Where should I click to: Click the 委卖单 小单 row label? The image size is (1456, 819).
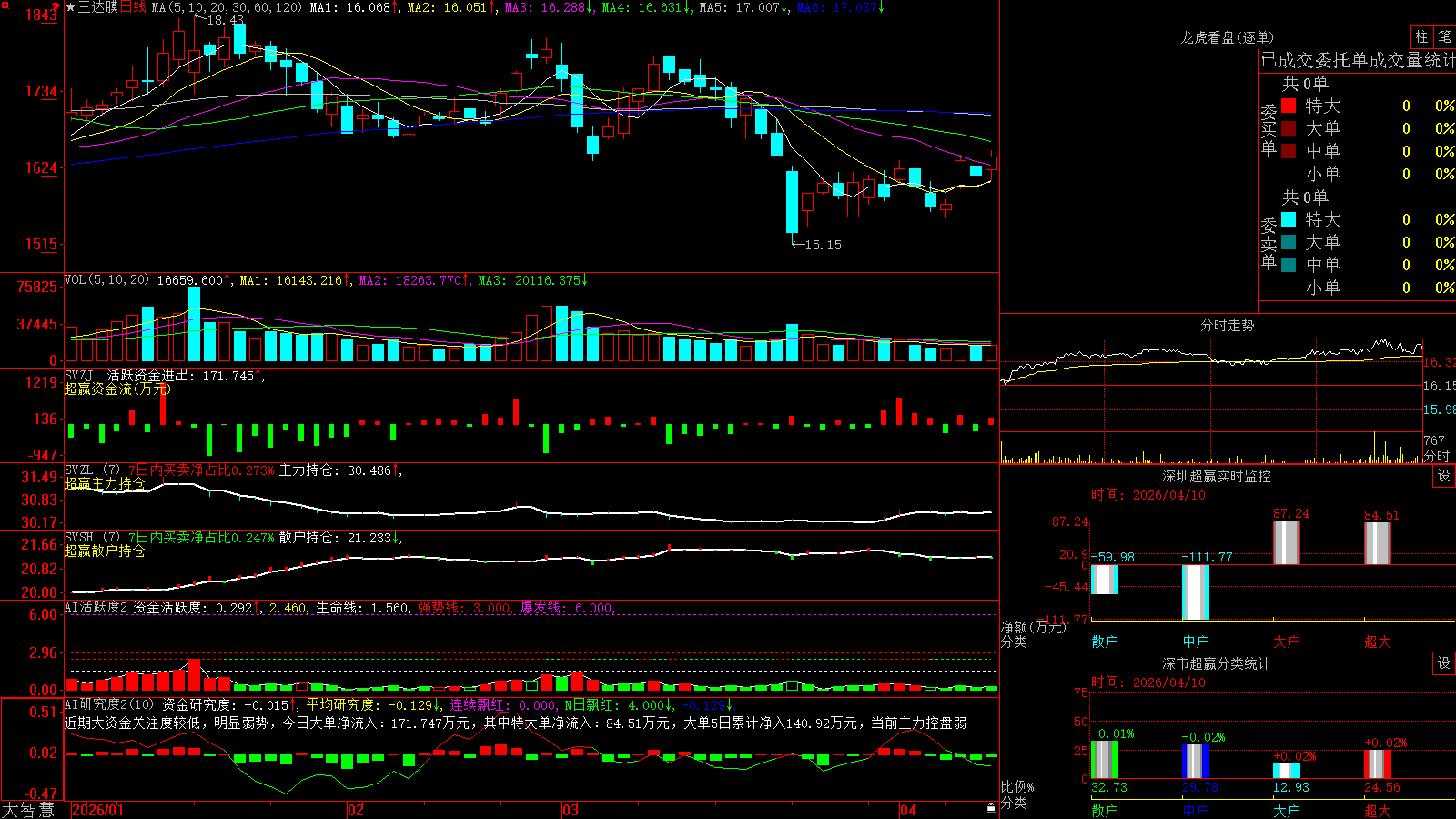pyautogui.click(x=1323, y=288)
